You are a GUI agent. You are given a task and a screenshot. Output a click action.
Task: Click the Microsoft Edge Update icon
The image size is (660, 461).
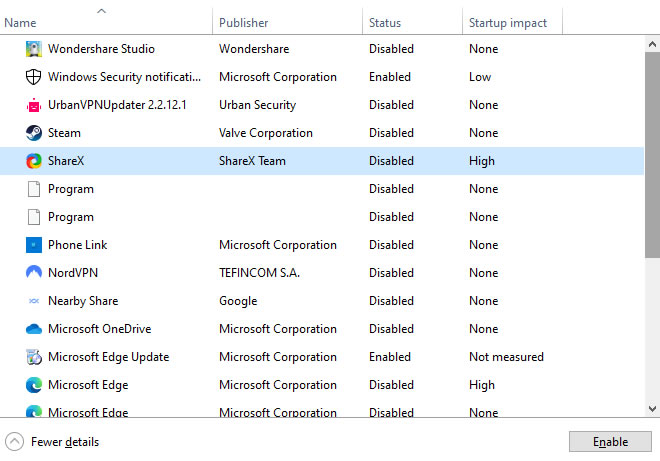coord(34,357)
